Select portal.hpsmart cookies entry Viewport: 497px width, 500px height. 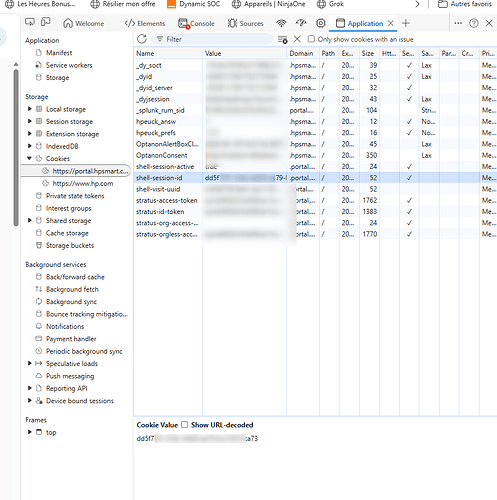[x=76, y=171]
